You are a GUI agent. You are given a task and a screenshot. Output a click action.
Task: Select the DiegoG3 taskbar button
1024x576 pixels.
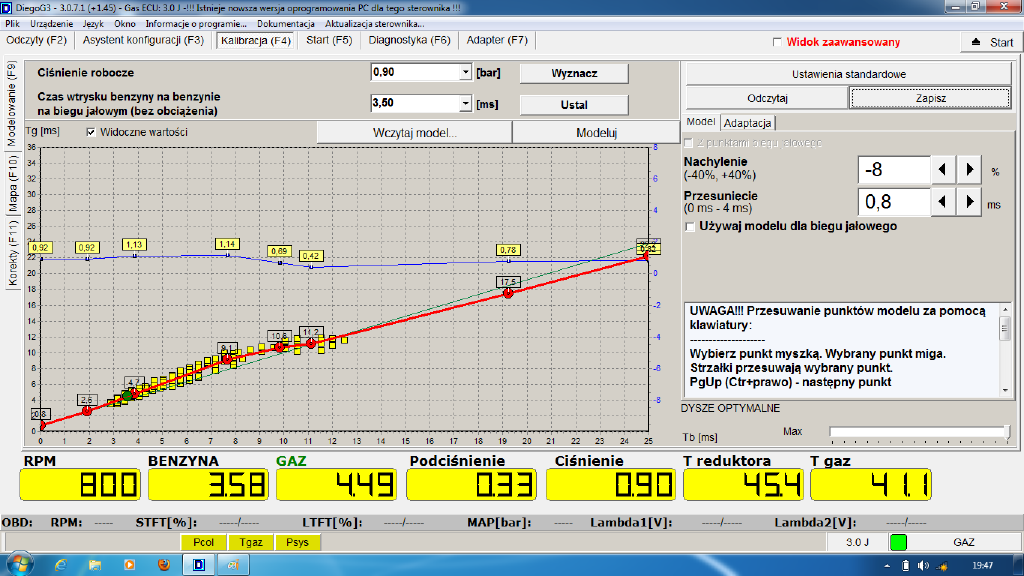[x=199, y=565]
